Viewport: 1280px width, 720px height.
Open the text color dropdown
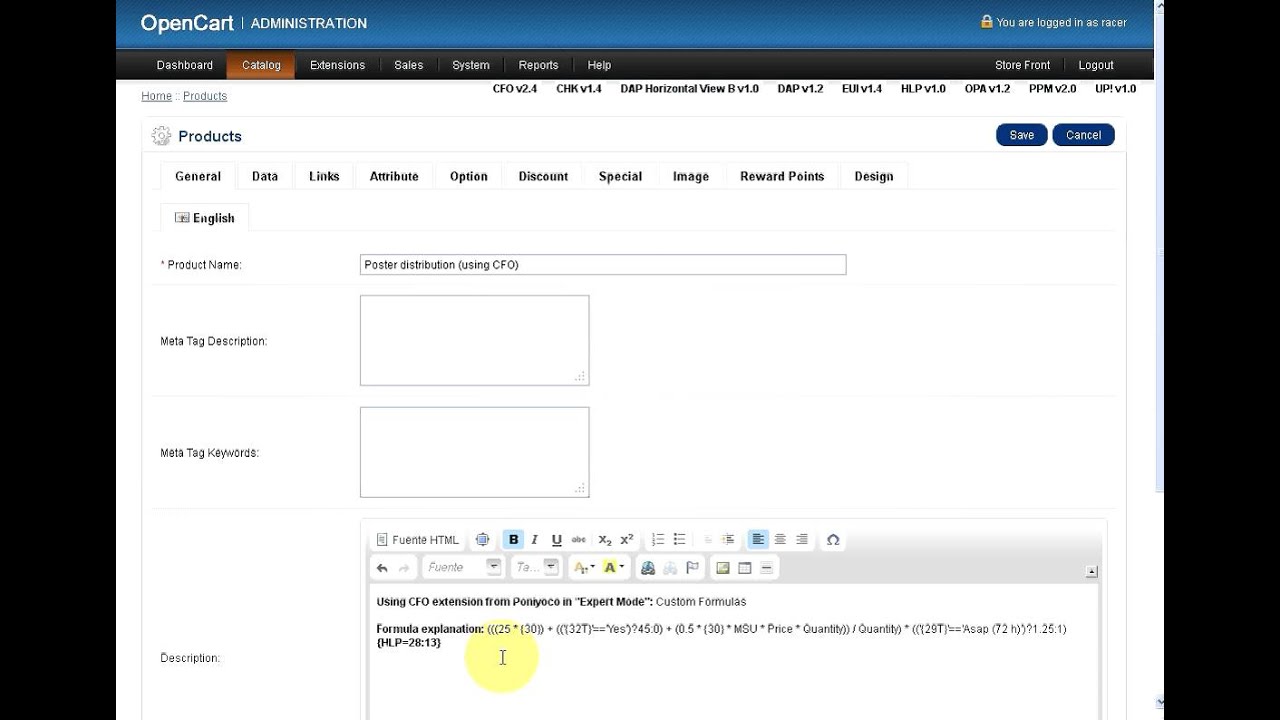click(x=583, y=568)
